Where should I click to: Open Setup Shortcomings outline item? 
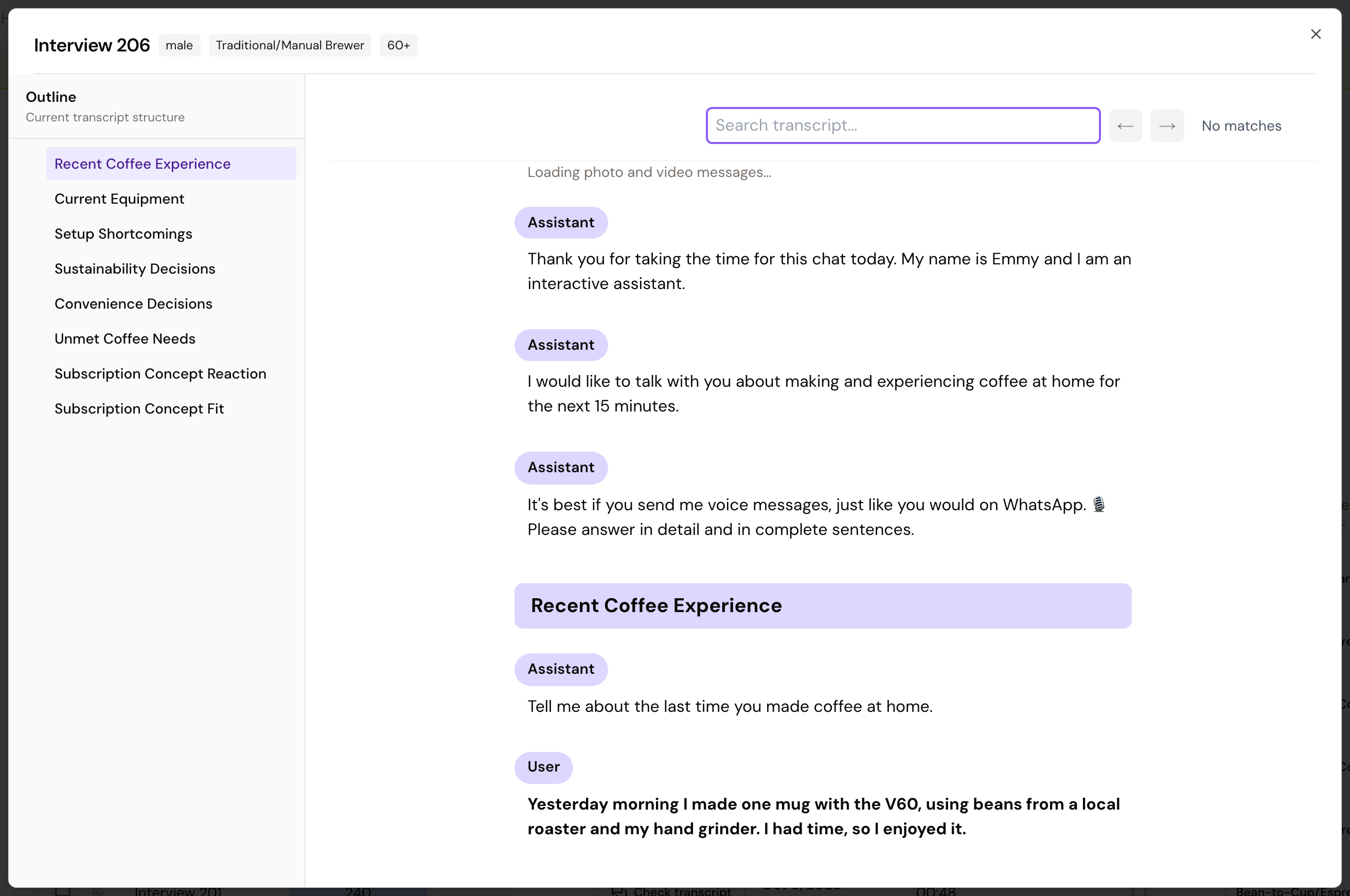coord(171,234)
